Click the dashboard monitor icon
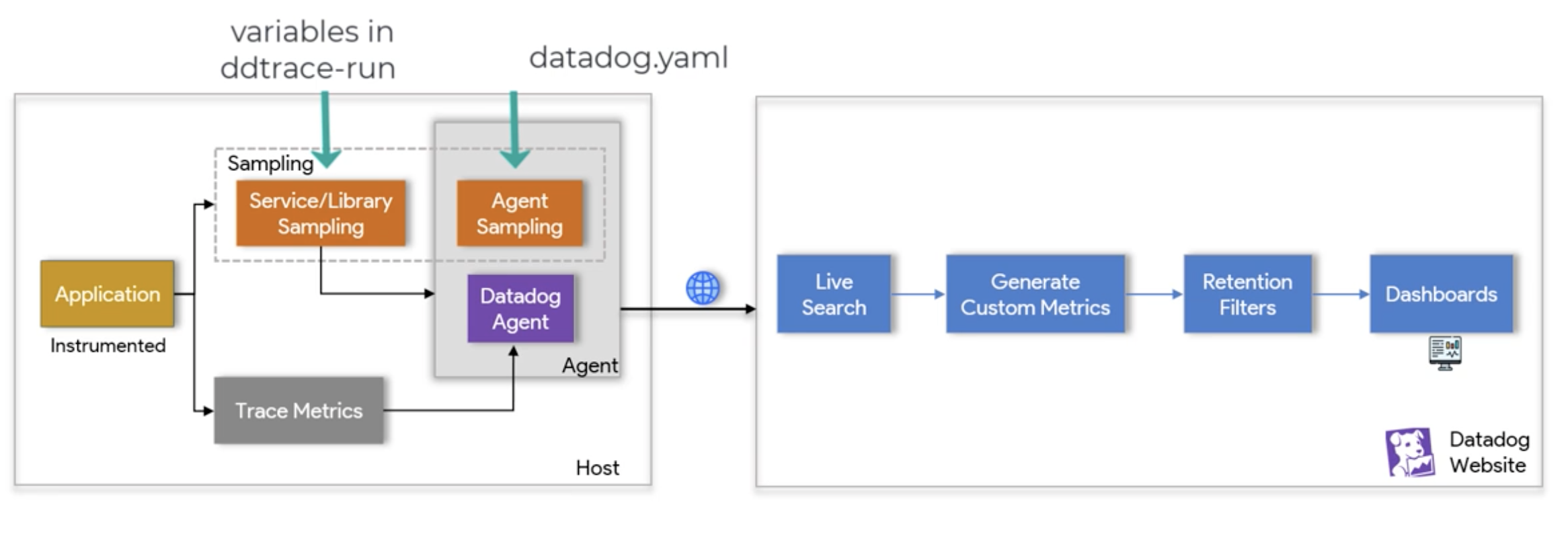The width and height of the screenshot is (1568, 534). click(x=1445, y=353)
